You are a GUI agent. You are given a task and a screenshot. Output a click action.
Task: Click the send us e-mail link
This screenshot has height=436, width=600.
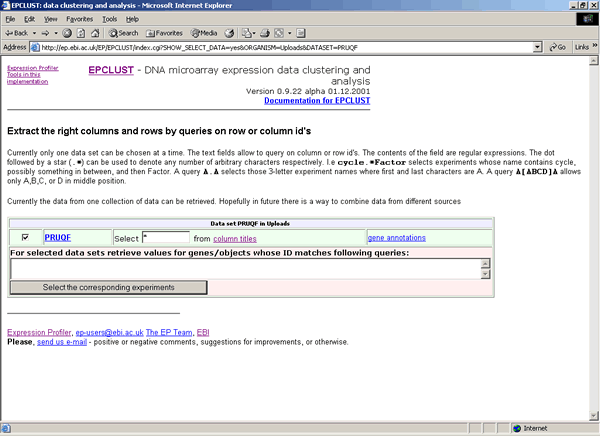(62, 342)
